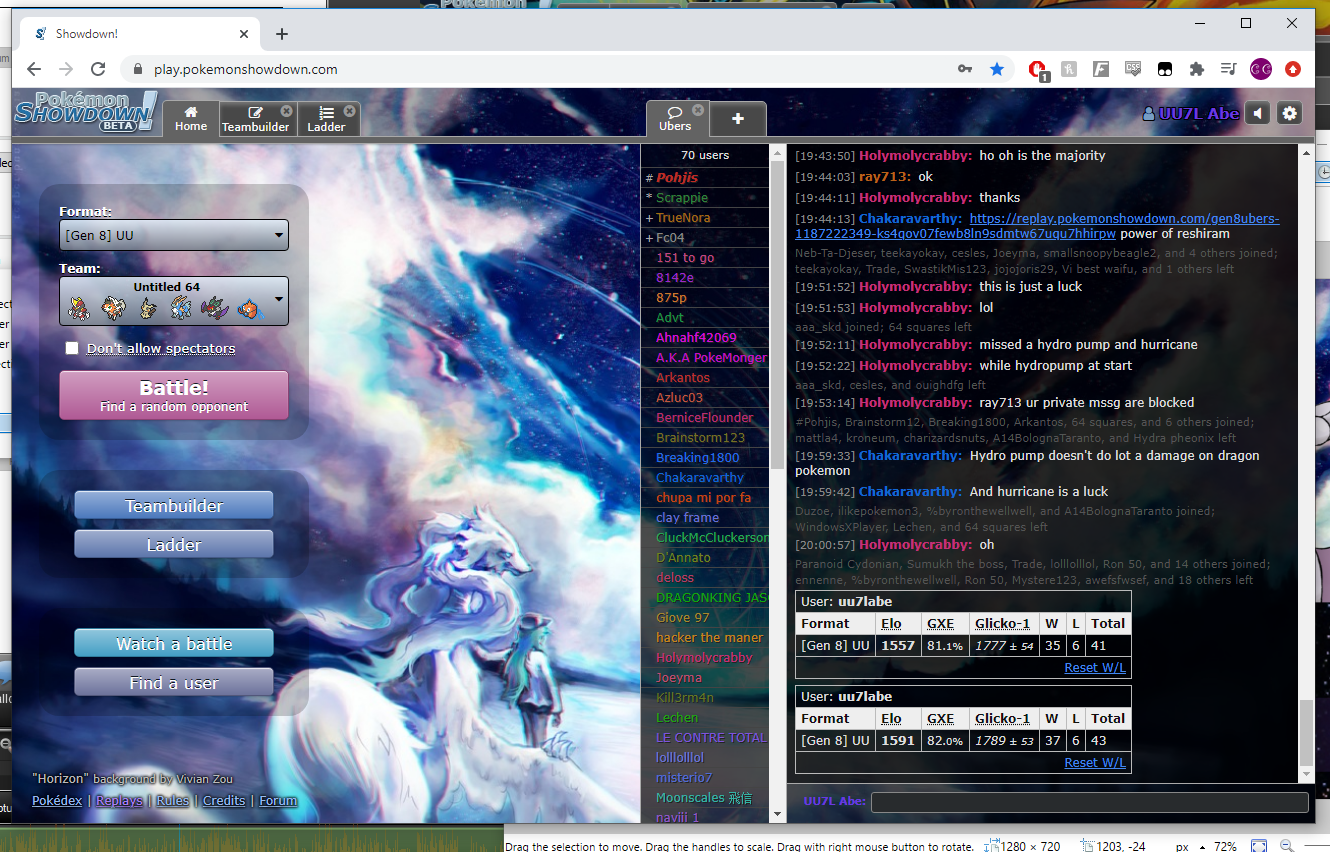Select TrueNora in the user list

click(706, 218)
